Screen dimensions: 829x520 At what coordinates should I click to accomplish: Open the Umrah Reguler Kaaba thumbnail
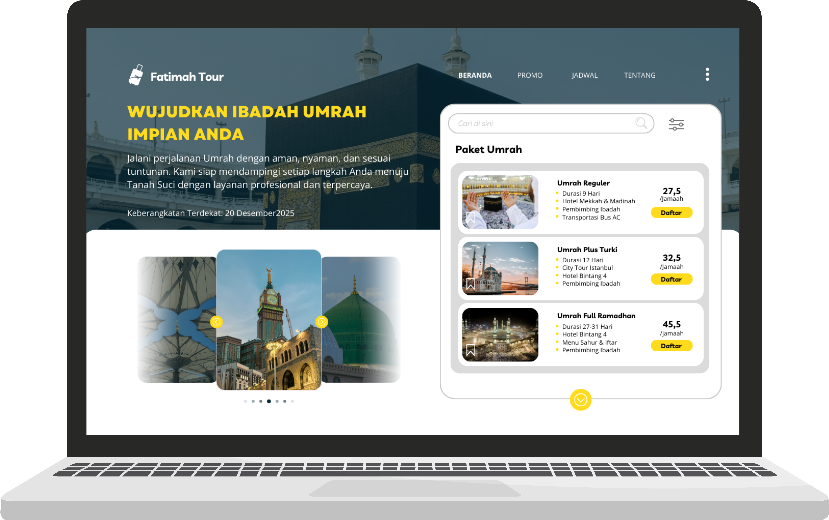coord(500,202)
